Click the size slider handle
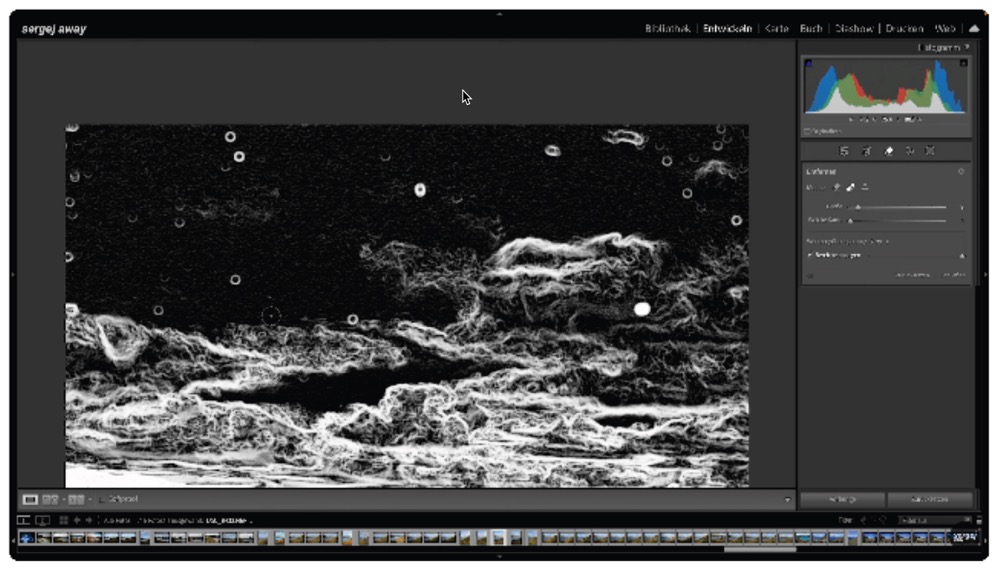This screenshot has width=1000, height=568. pos(858,207)
